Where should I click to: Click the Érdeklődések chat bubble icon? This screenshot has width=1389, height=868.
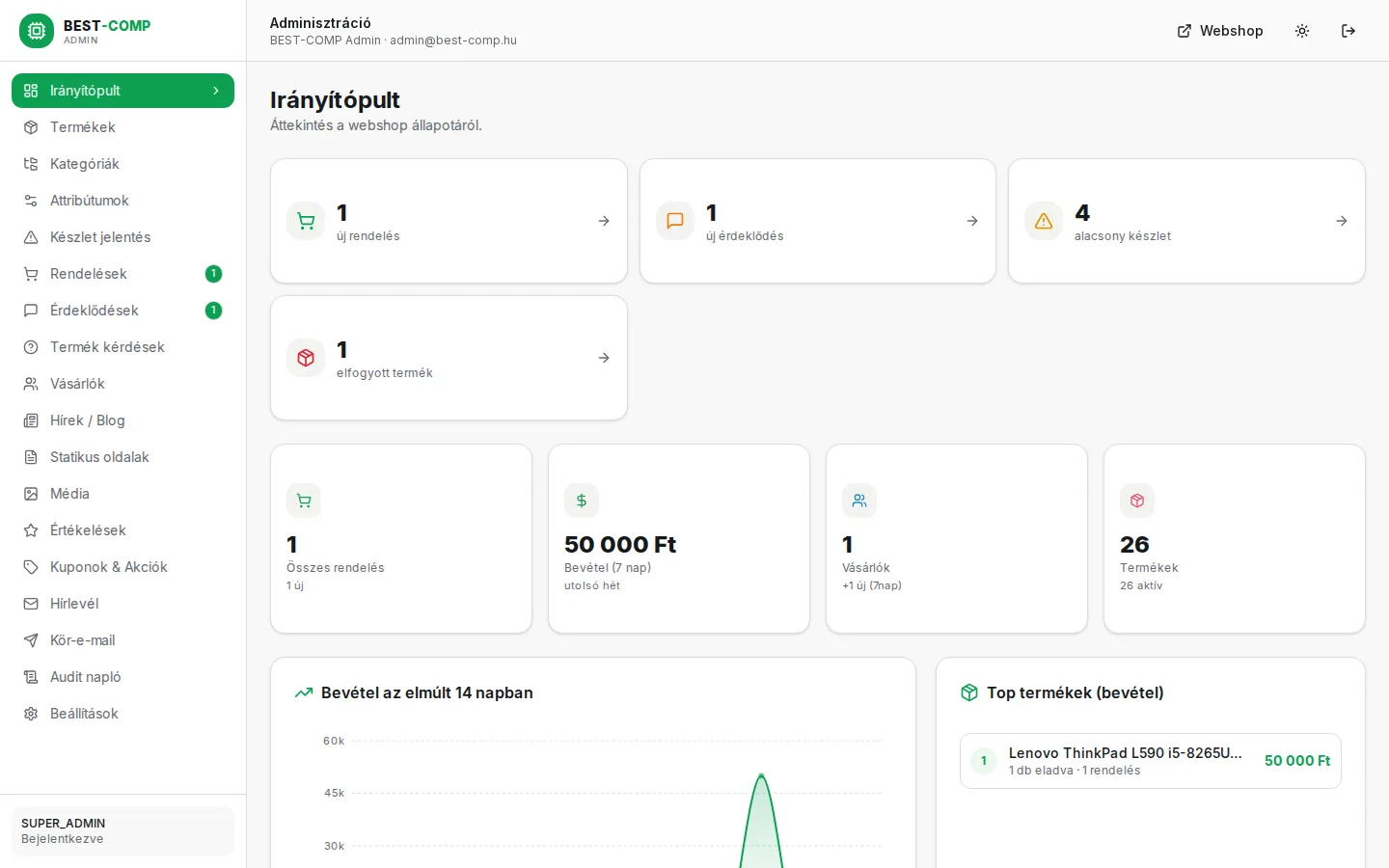(31, 311)
